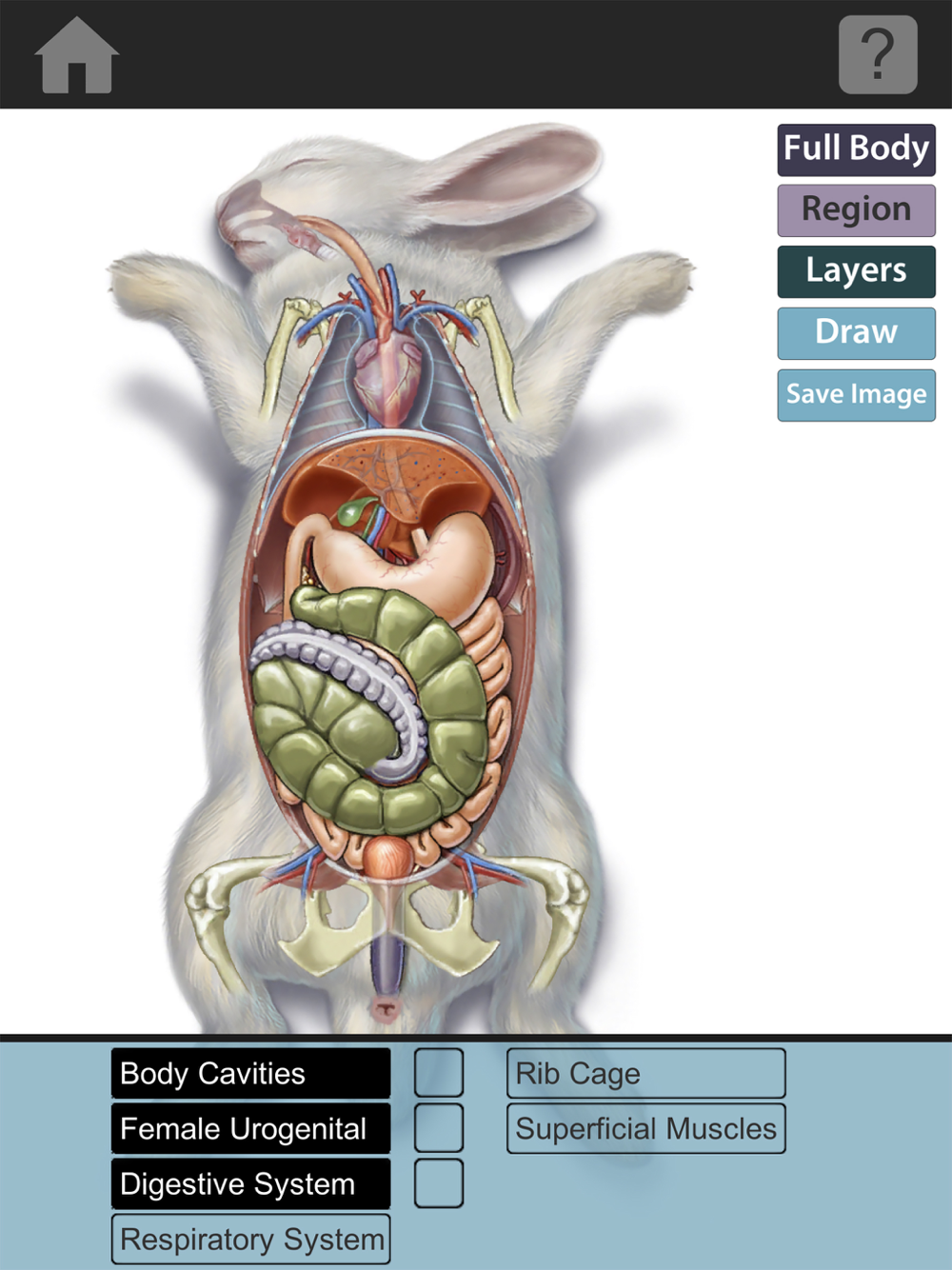Toggle the Digestive System layer
This screenshot has width=952, height=1270.
point(251,1183)
